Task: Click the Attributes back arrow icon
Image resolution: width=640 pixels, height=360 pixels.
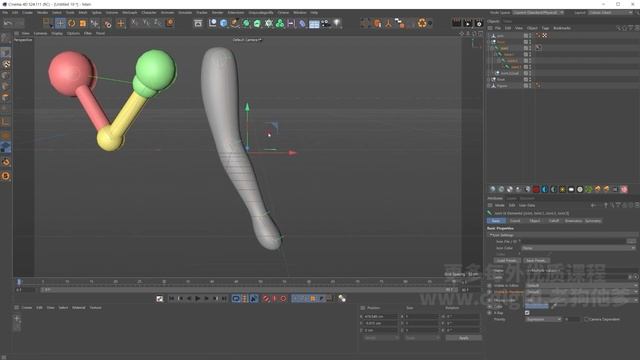Action: coord(593,205)
